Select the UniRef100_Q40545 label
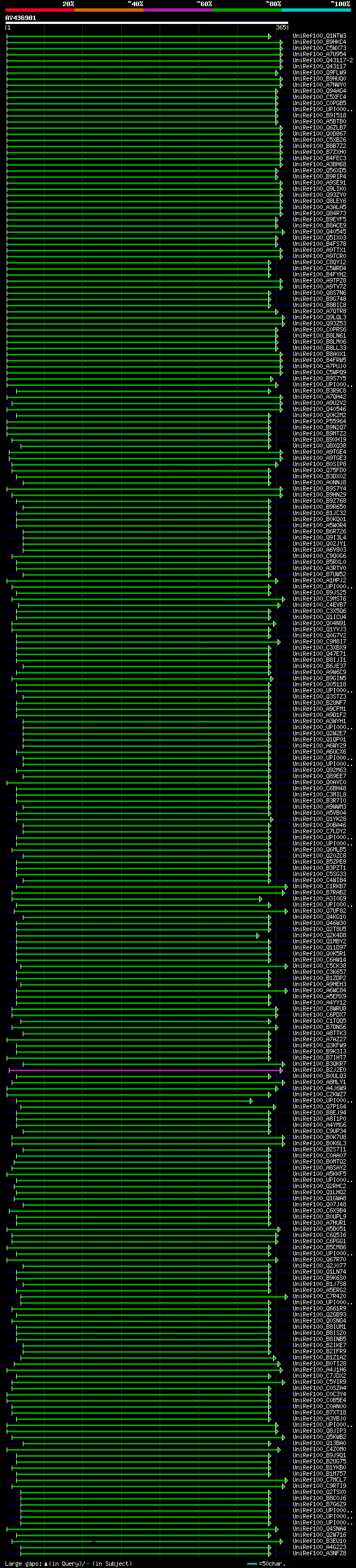The width and height of the screenshot is (356, 1568). coord(319,231)
